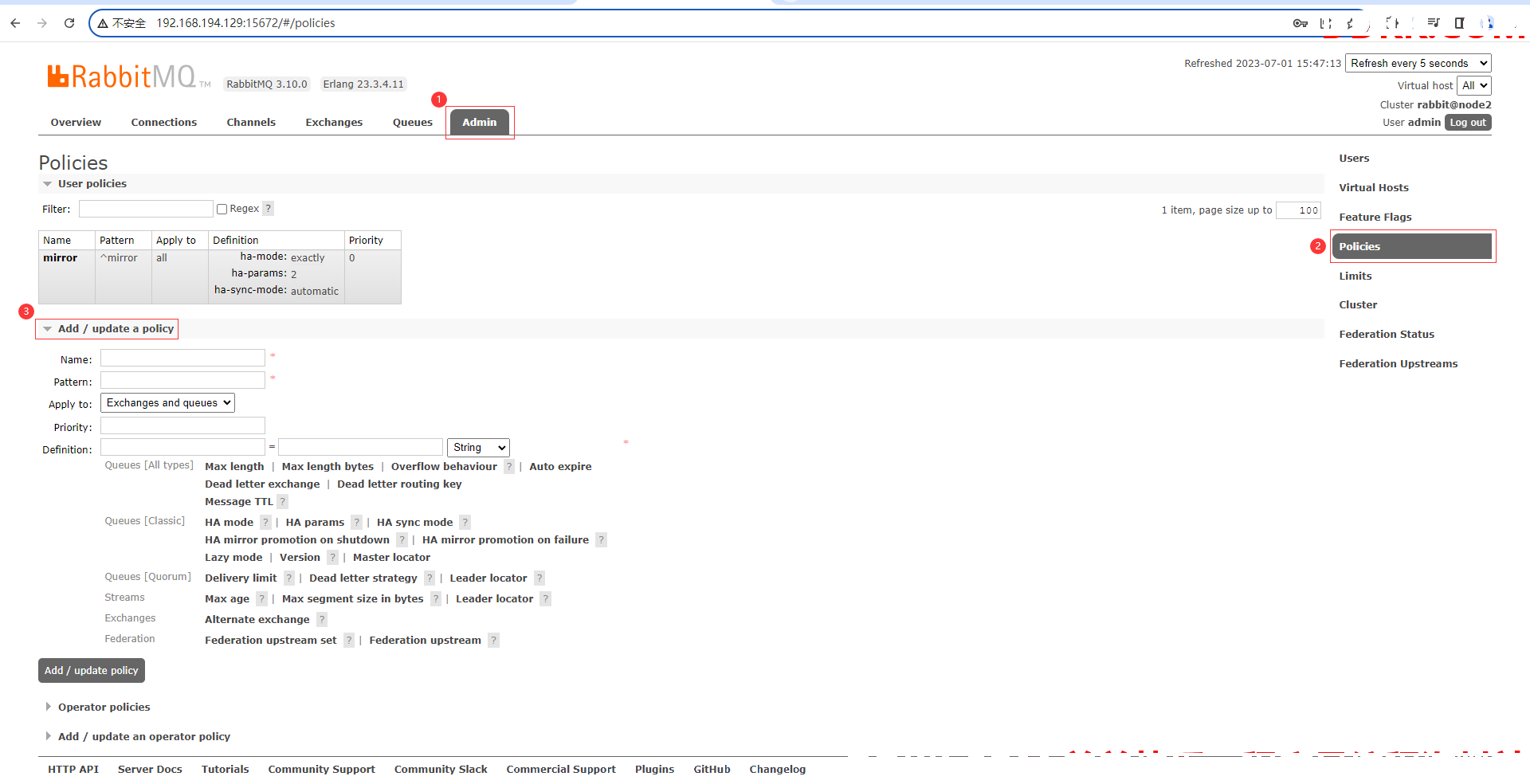
Task: Open Limits in the sidebar
Action: (x=1355, y=276)
